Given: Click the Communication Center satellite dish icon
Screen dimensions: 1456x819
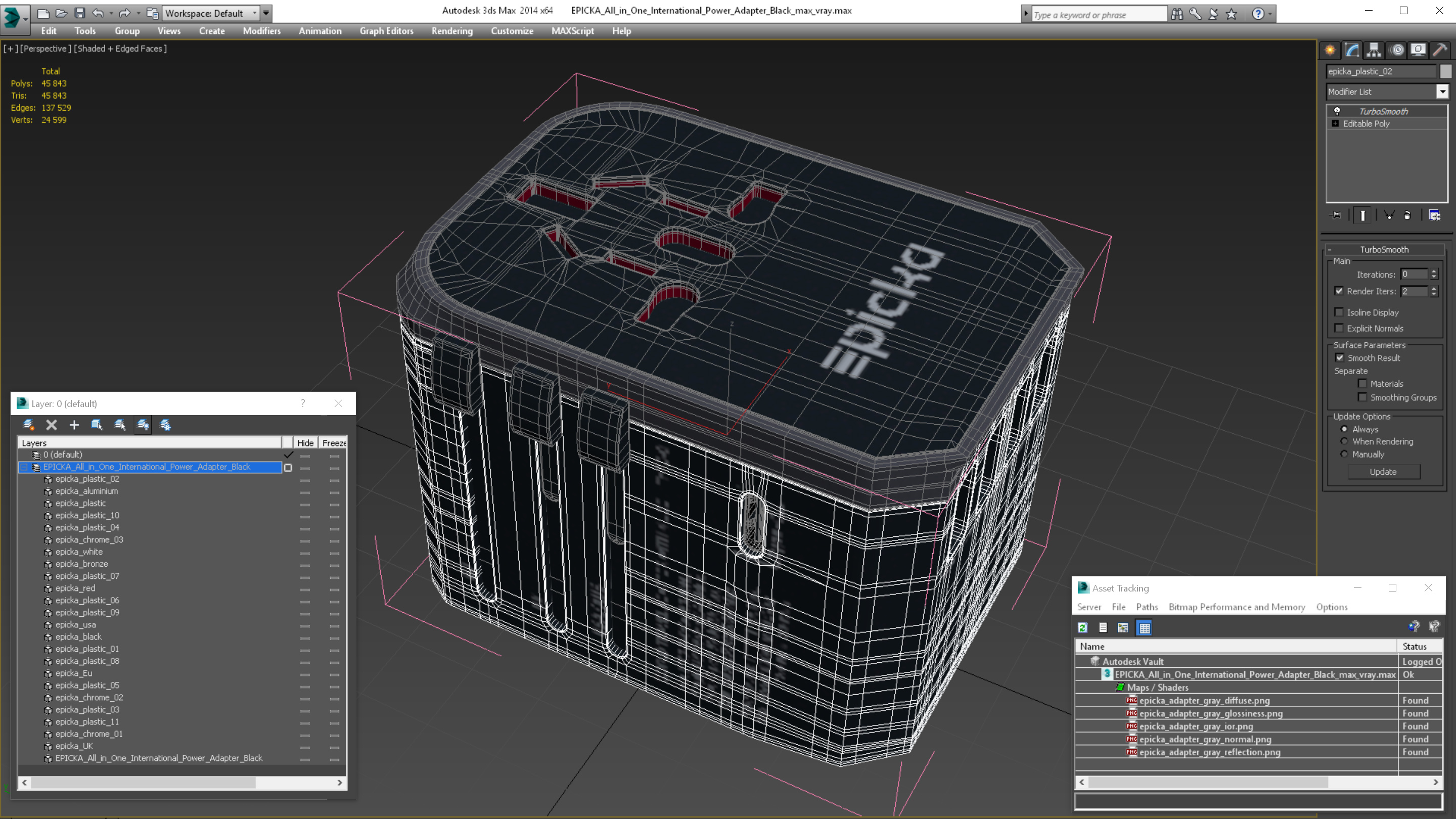Looking at the screenshot, I should pos(1213,14).
